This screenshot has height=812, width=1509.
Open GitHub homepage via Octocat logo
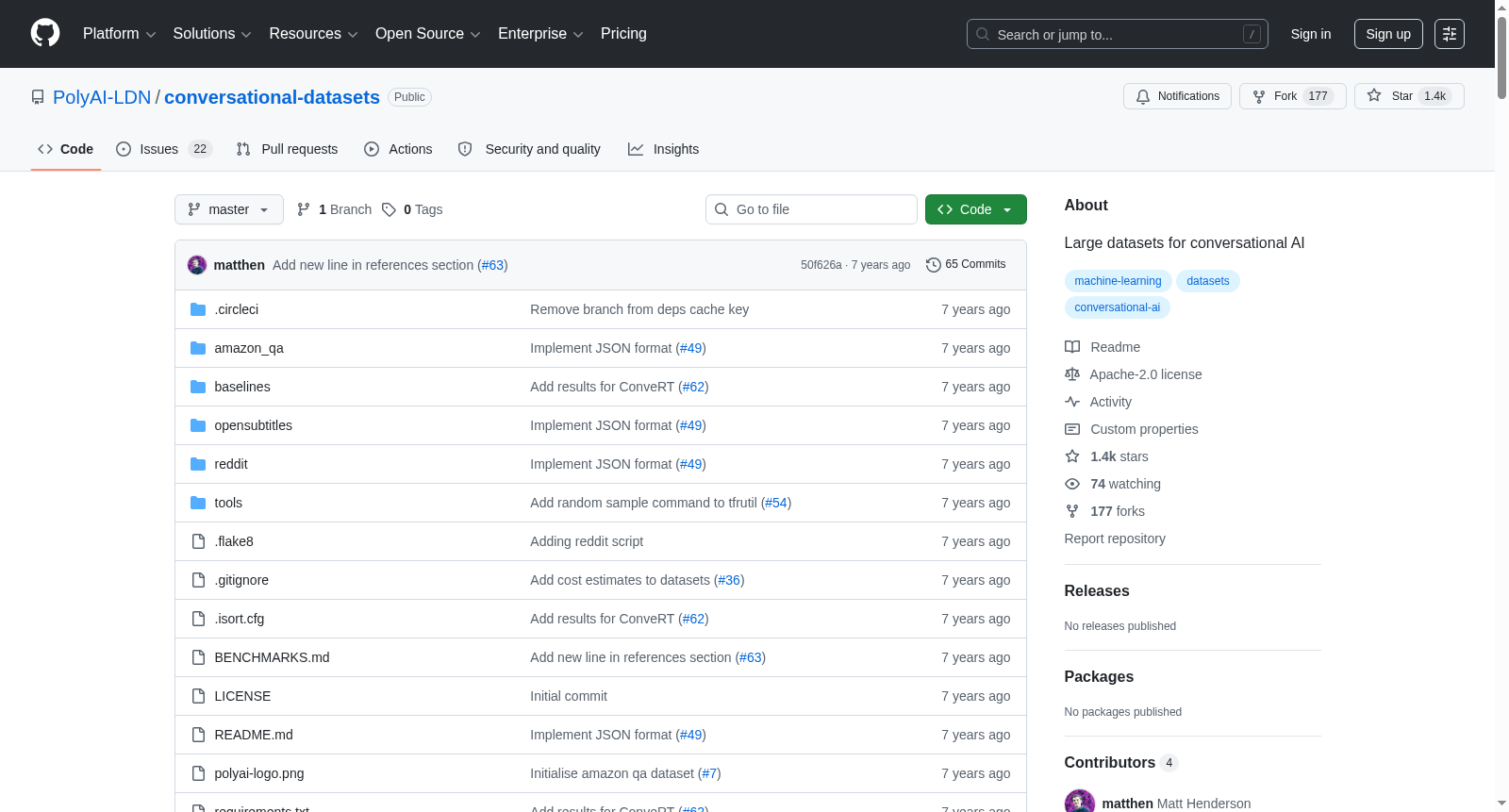click(45, 33)
